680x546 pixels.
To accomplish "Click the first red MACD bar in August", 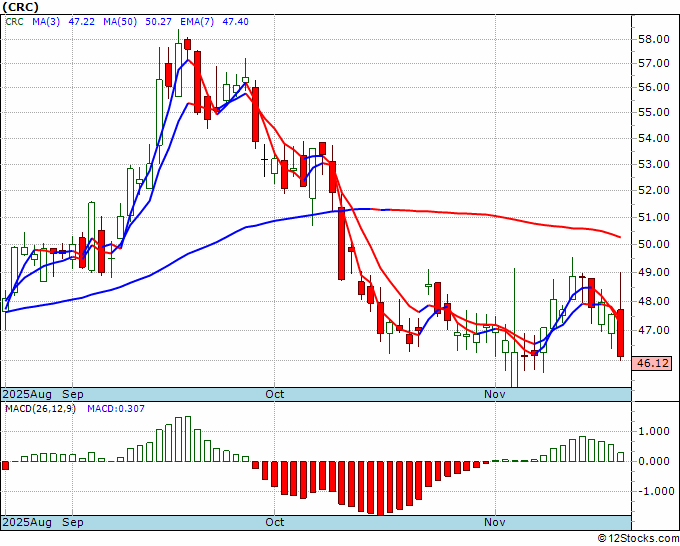I will (5, 465).
